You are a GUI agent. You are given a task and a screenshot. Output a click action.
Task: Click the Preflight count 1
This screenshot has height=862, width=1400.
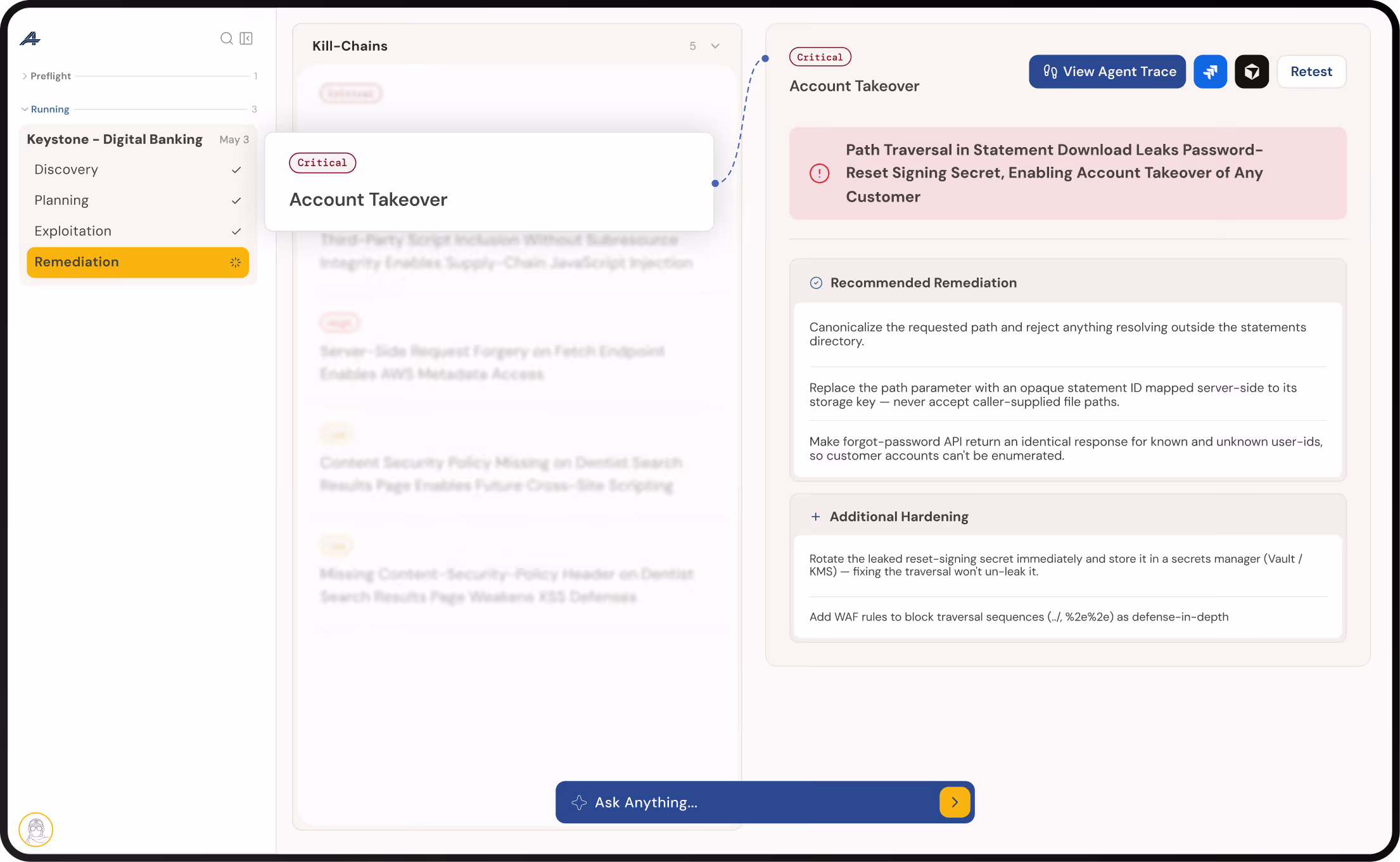(x=255, y=76)
